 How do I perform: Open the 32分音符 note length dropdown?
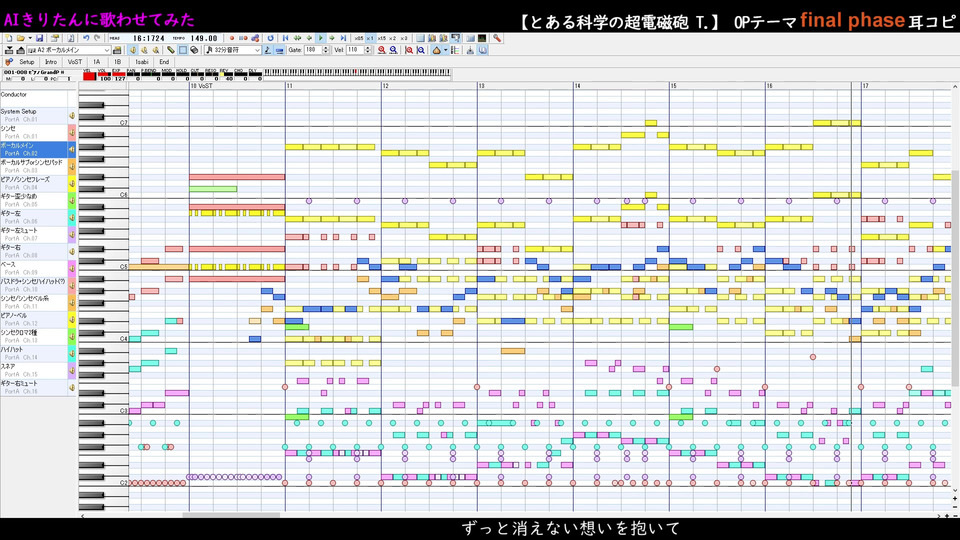[257, 50]
